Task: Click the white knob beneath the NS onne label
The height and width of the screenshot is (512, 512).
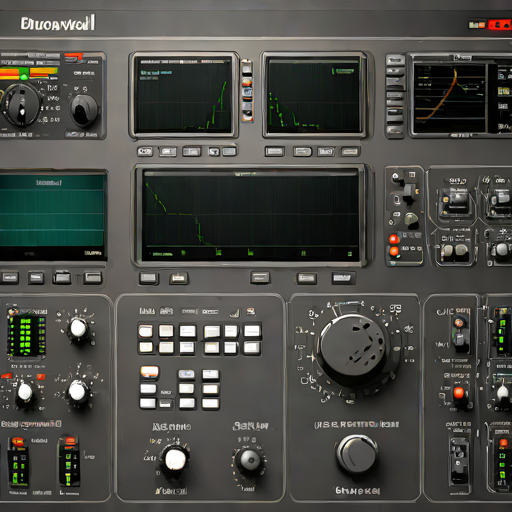Action: pyautogui.click(x=175, y=459)
